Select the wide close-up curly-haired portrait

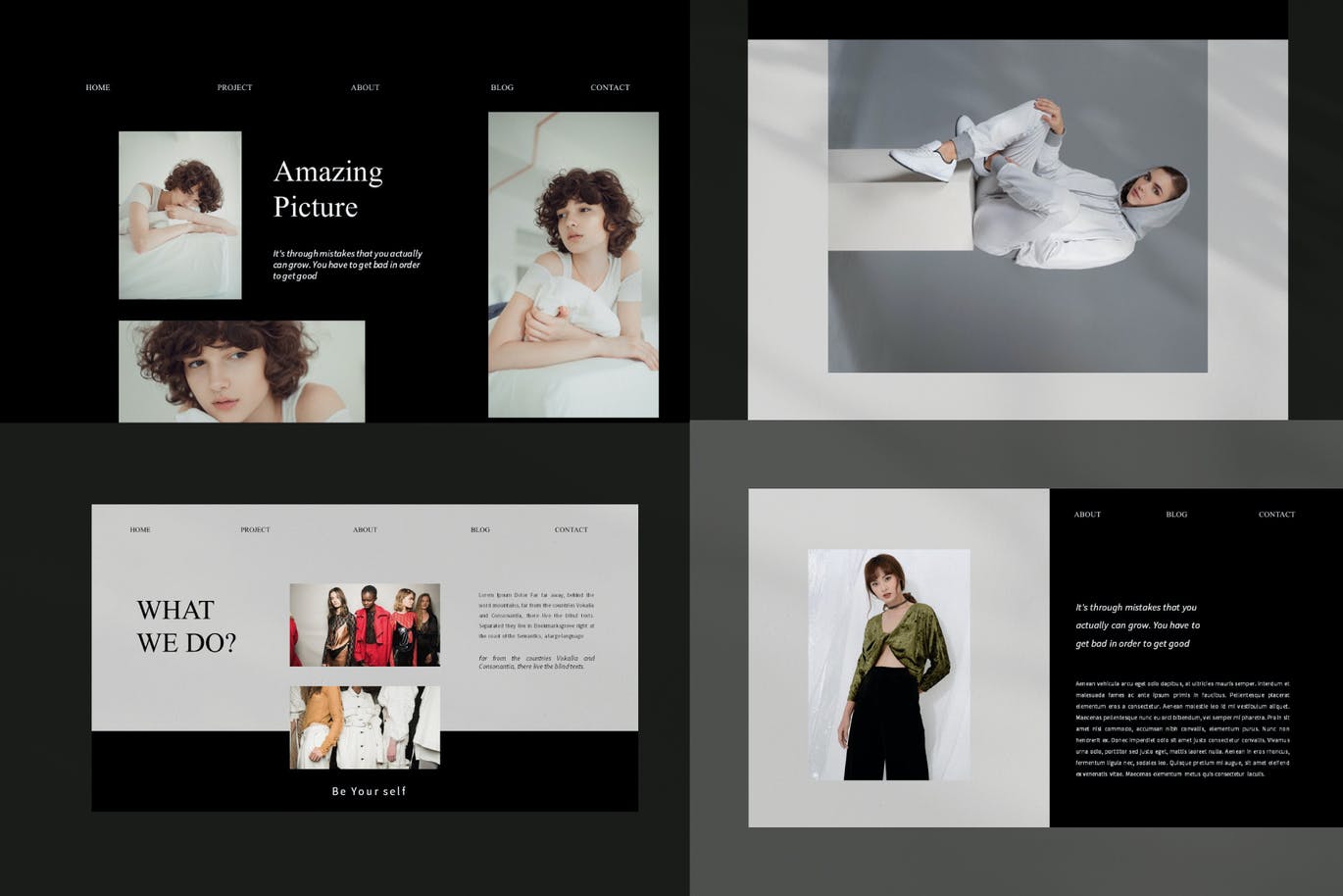coord(241,372)
